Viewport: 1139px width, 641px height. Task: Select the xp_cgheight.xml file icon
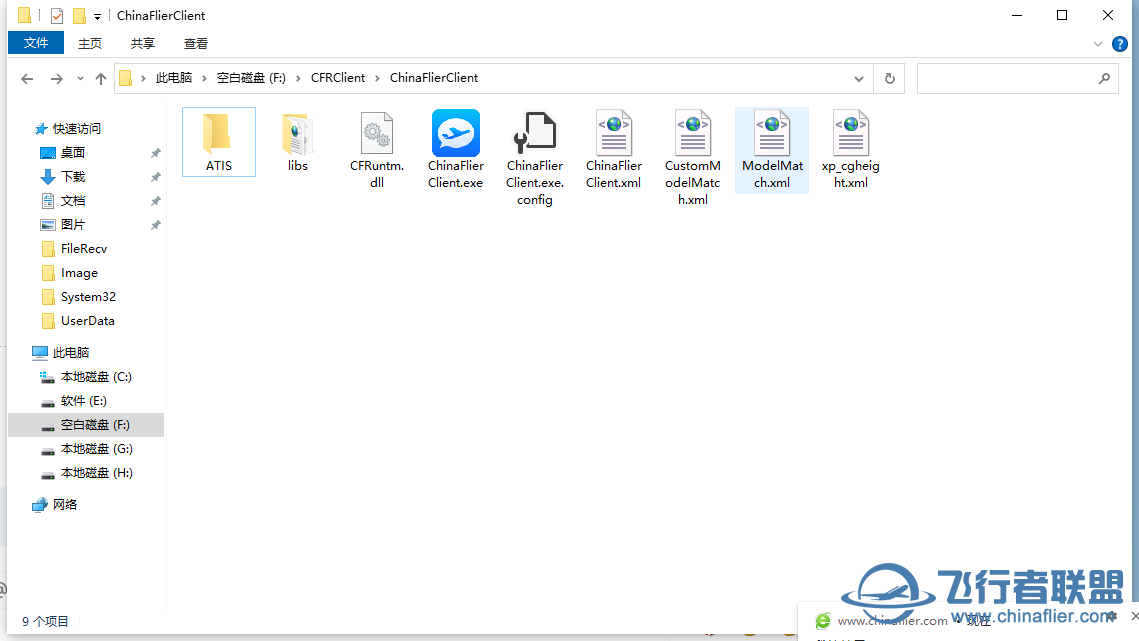tap(851, 133)
